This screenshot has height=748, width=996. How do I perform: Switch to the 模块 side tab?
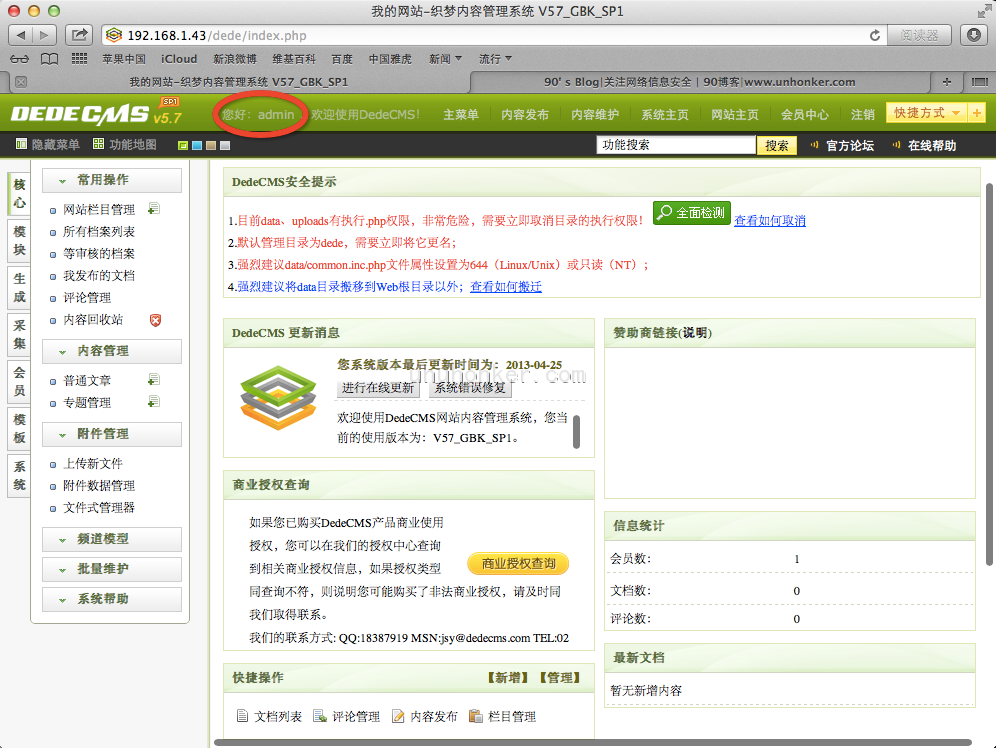[x=19, y=241]
